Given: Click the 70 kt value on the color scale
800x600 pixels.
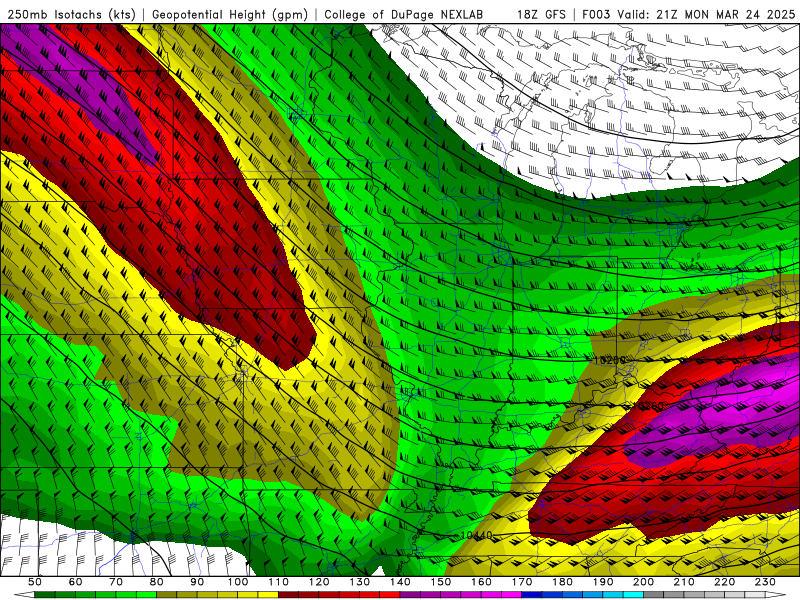Looking at the screenshot, I should [x=116, y=582].
